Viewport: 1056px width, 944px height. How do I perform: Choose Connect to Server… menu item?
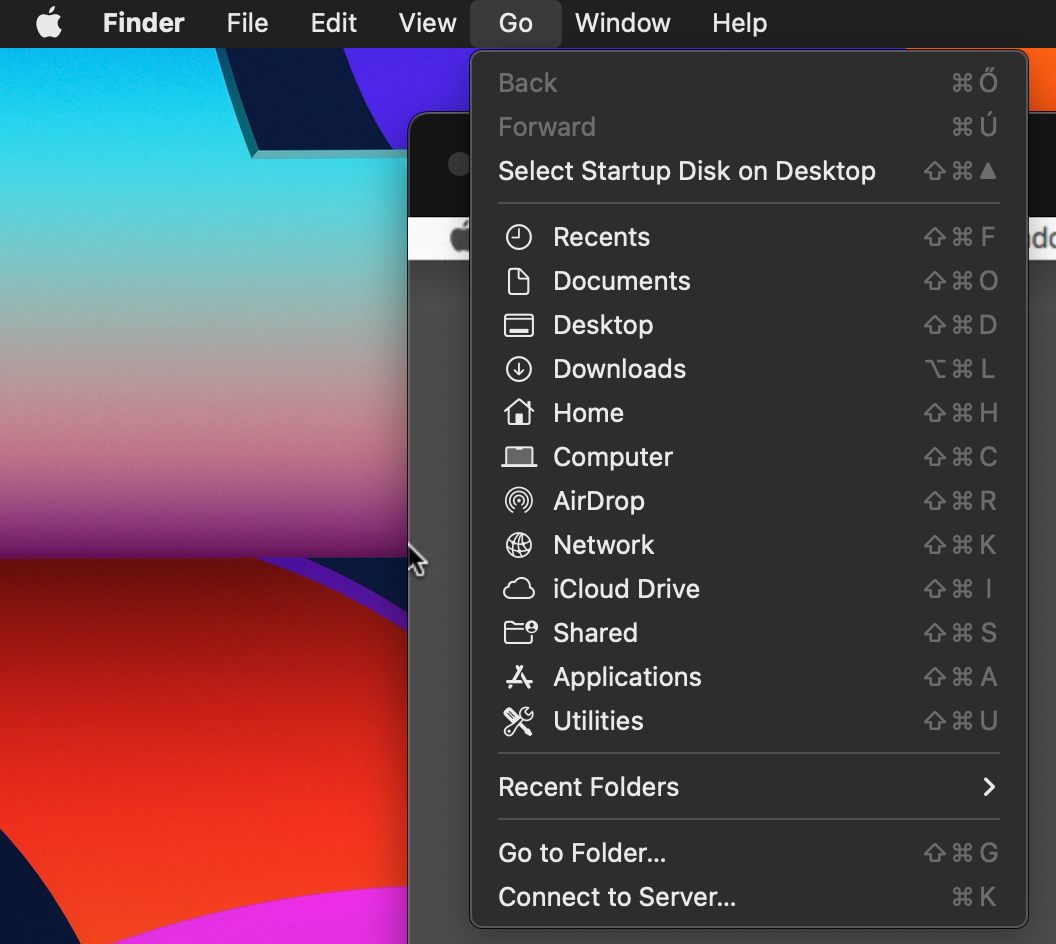pyautogui.click(x=617, y=897)
